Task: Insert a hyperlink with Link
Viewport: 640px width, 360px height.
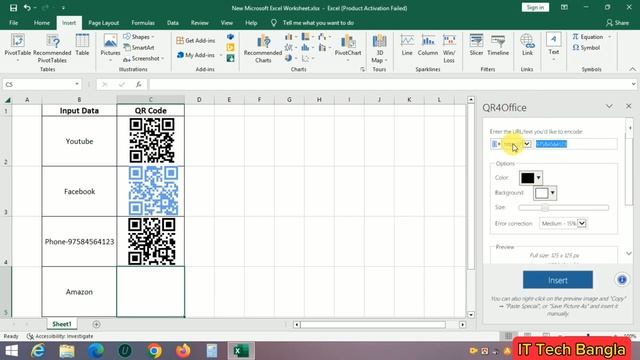Action: (527, 45)
